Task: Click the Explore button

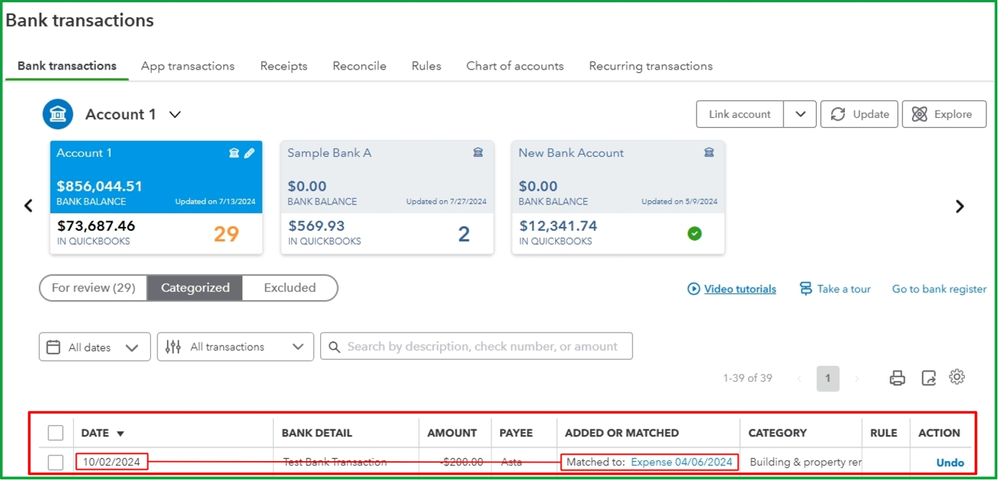Action: click(945, 114)
